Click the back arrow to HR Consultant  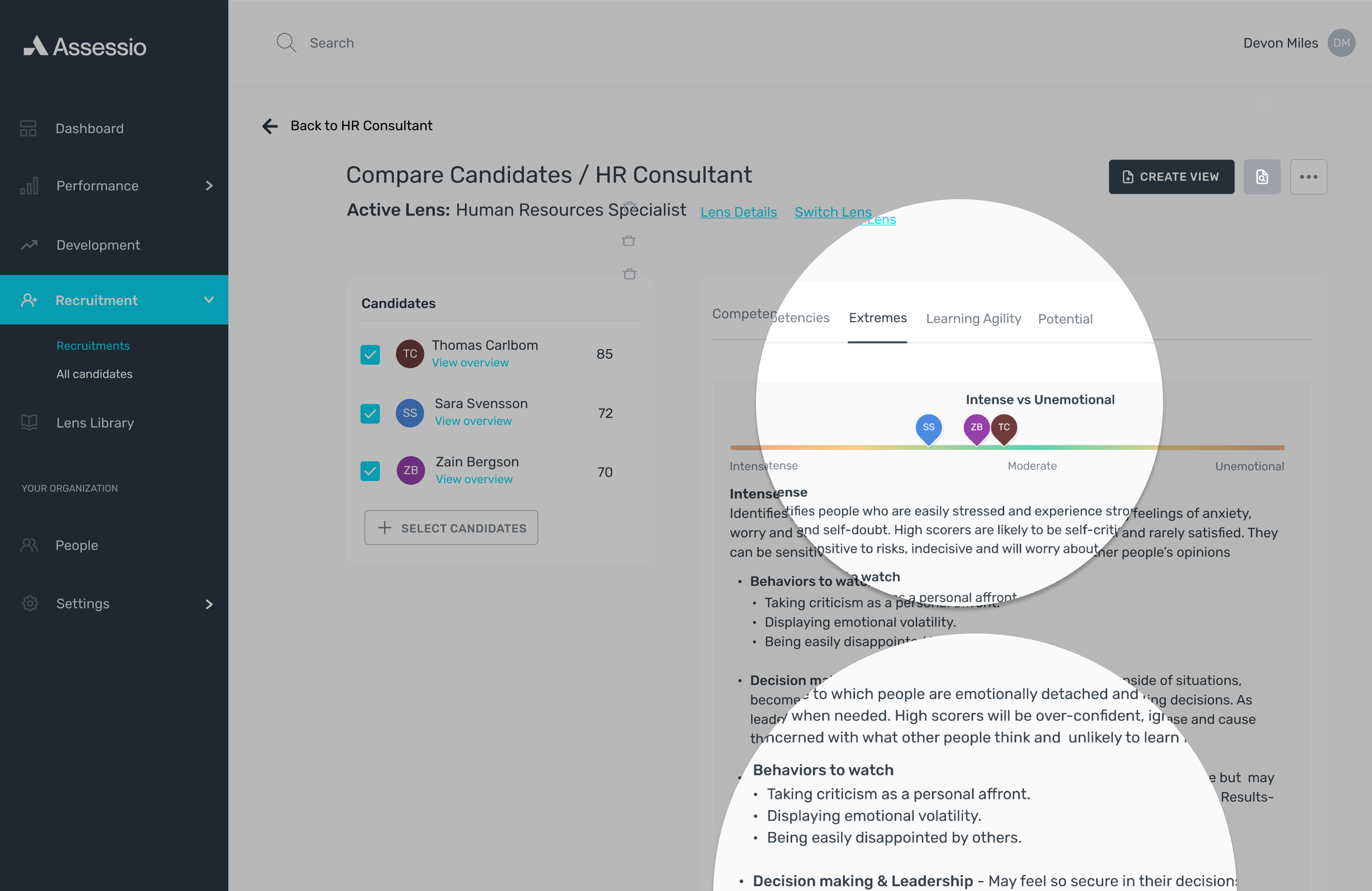click(270, 126)
